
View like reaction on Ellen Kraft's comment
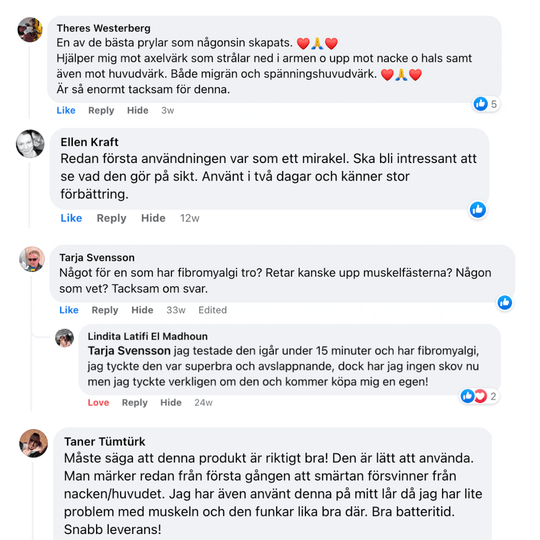(478, 209)
